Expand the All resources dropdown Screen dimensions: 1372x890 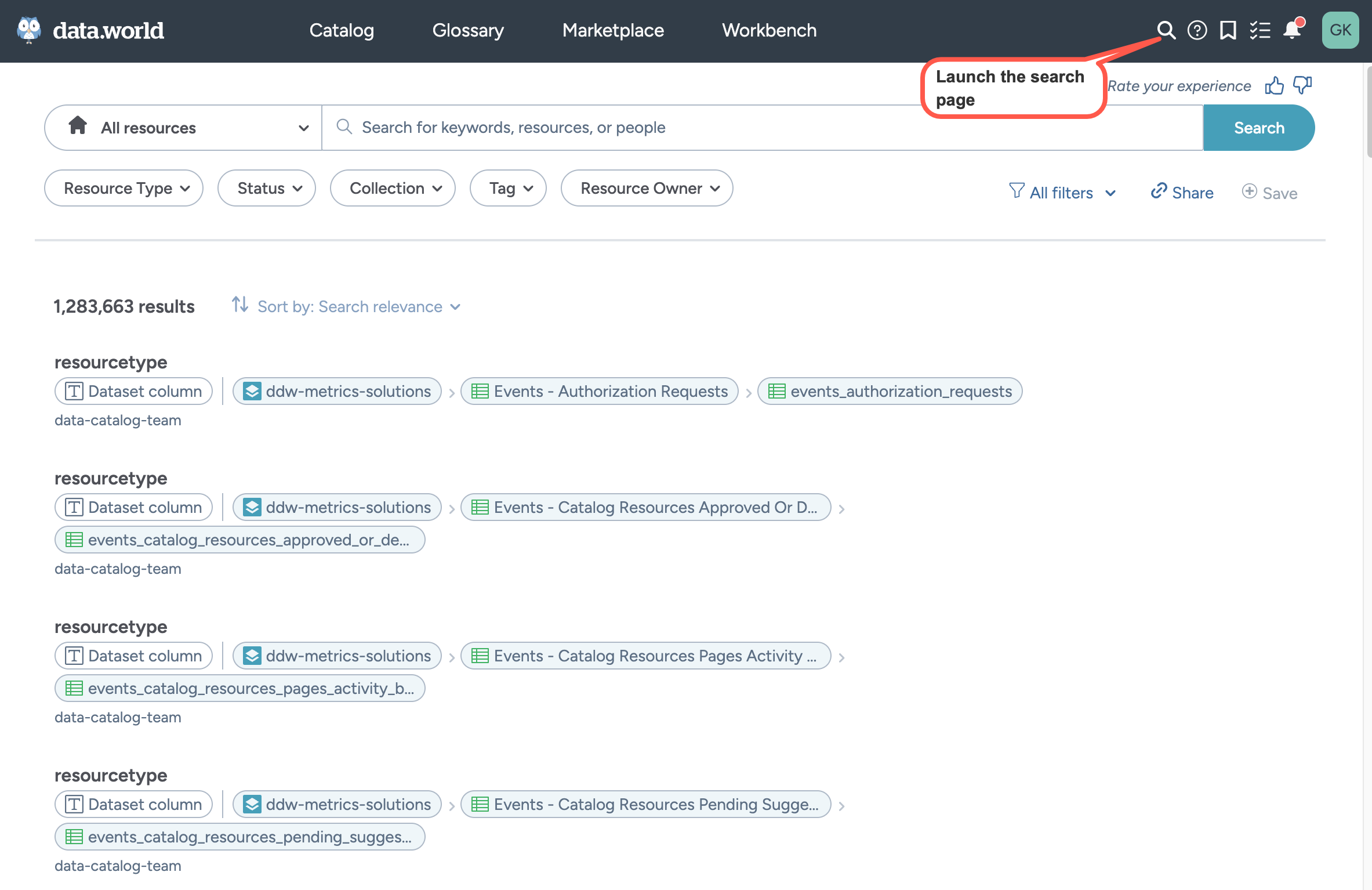tap(183, 128)
